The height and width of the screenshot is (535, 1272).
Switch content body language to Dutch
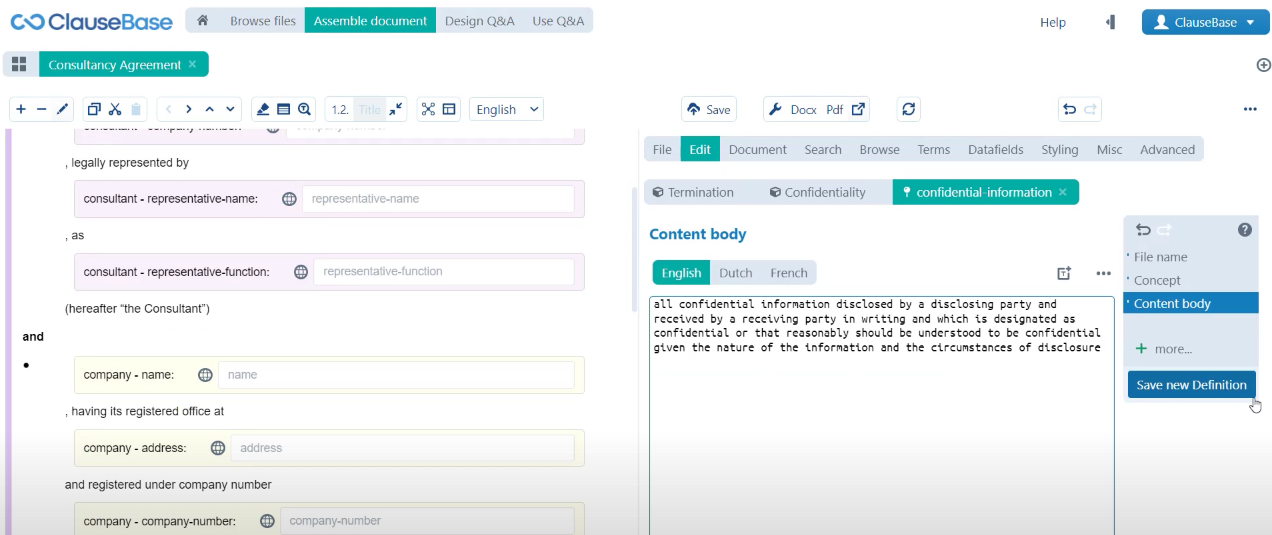pyautogui.click(x=735, y=273)
